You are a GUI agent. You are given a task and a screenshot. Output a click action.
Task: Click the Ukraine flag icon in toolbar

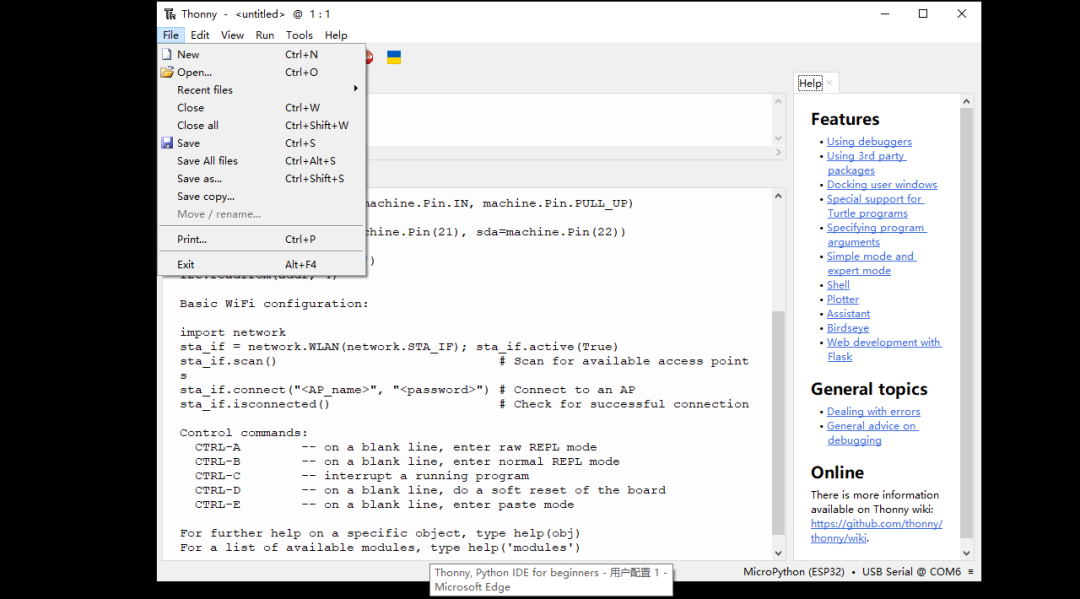click(394, 57)
